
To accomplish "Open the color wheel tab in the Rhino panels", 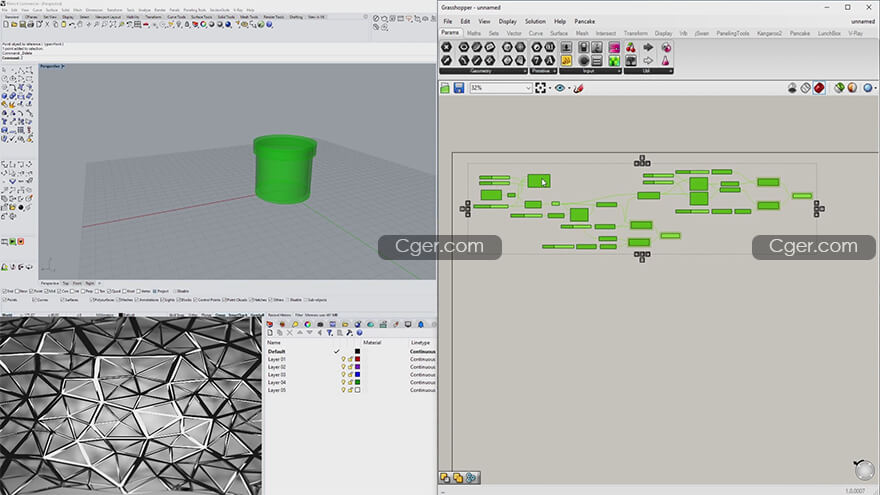I will pos(308,324).
